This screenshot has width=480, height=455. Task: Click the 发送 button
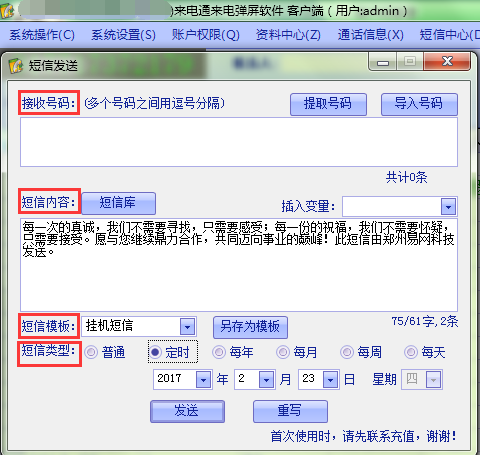tap(187, 411)
